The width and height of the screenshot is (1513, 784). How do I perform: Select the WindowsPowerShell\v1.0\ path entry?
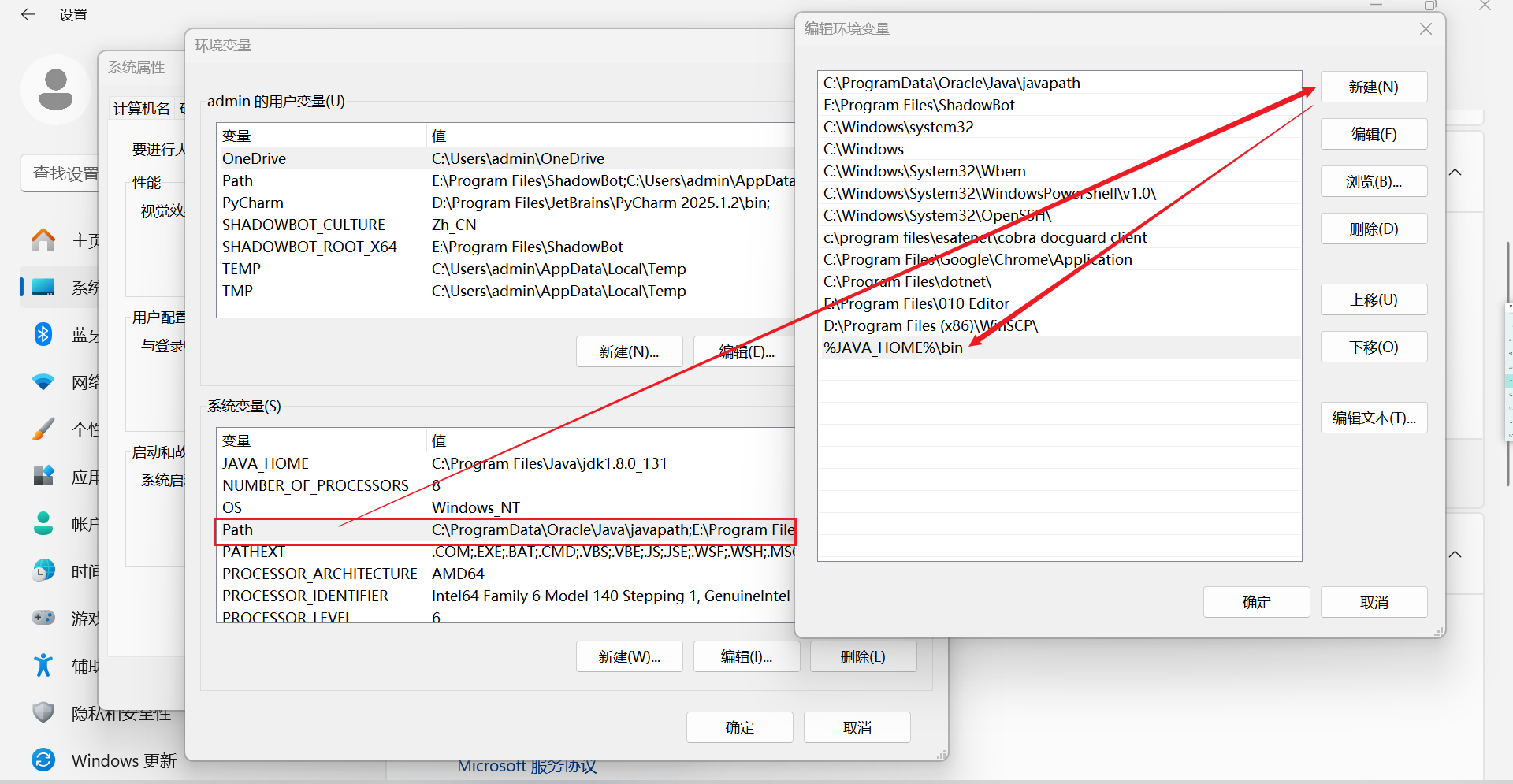click(1059, 193)
